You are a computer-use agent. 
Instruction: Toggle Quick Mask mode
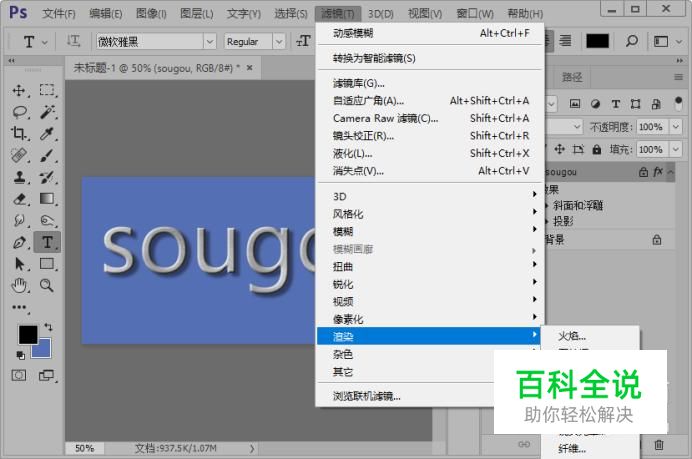point(19,375)
